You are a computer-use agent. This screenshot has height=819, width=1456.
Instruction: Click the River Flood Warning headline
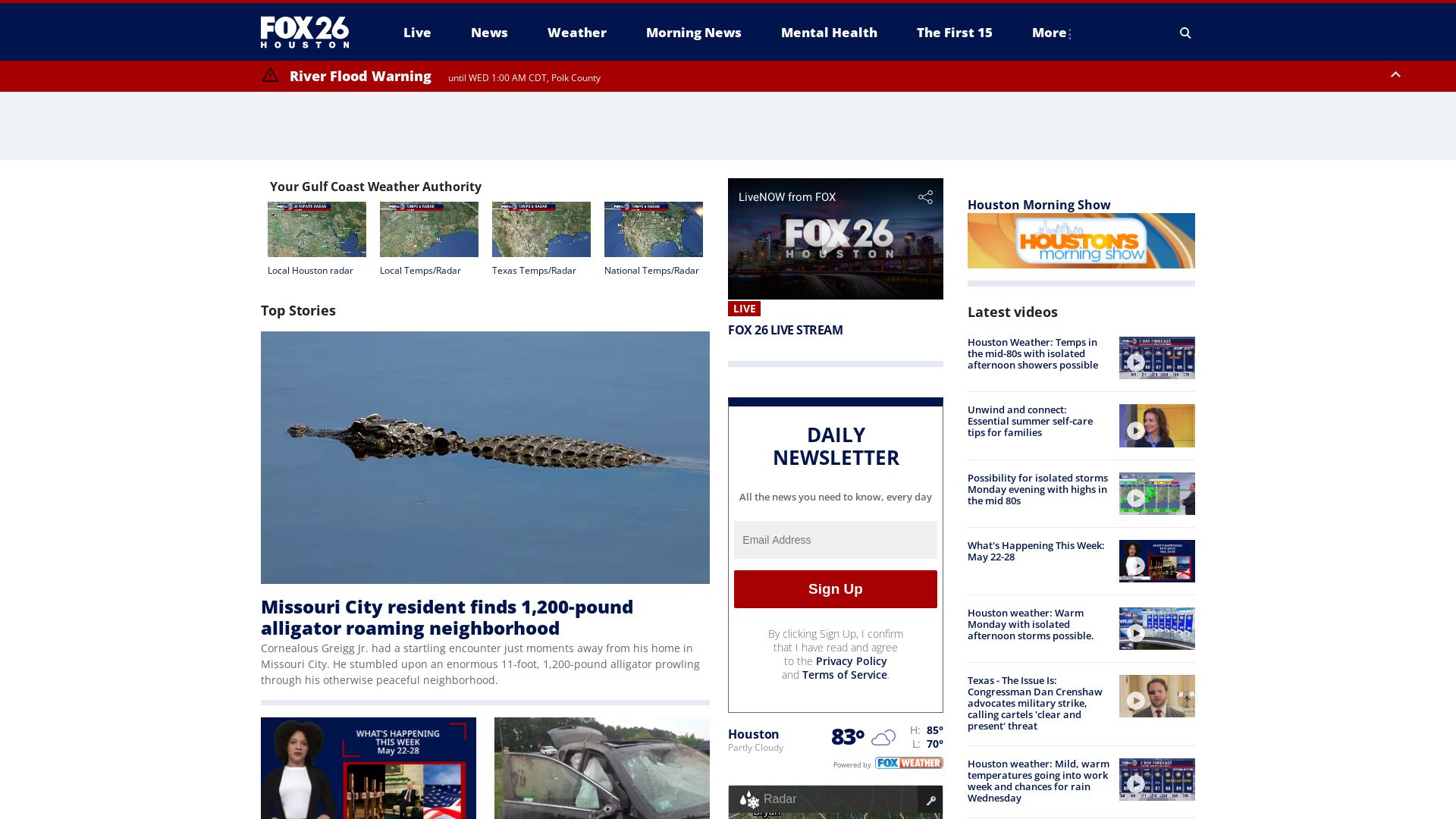[360, 76]
